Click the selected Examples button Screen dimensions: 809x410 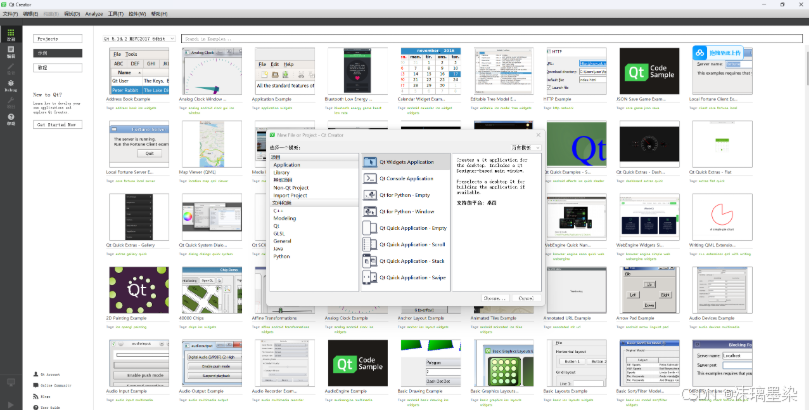[x=58, y=53]
